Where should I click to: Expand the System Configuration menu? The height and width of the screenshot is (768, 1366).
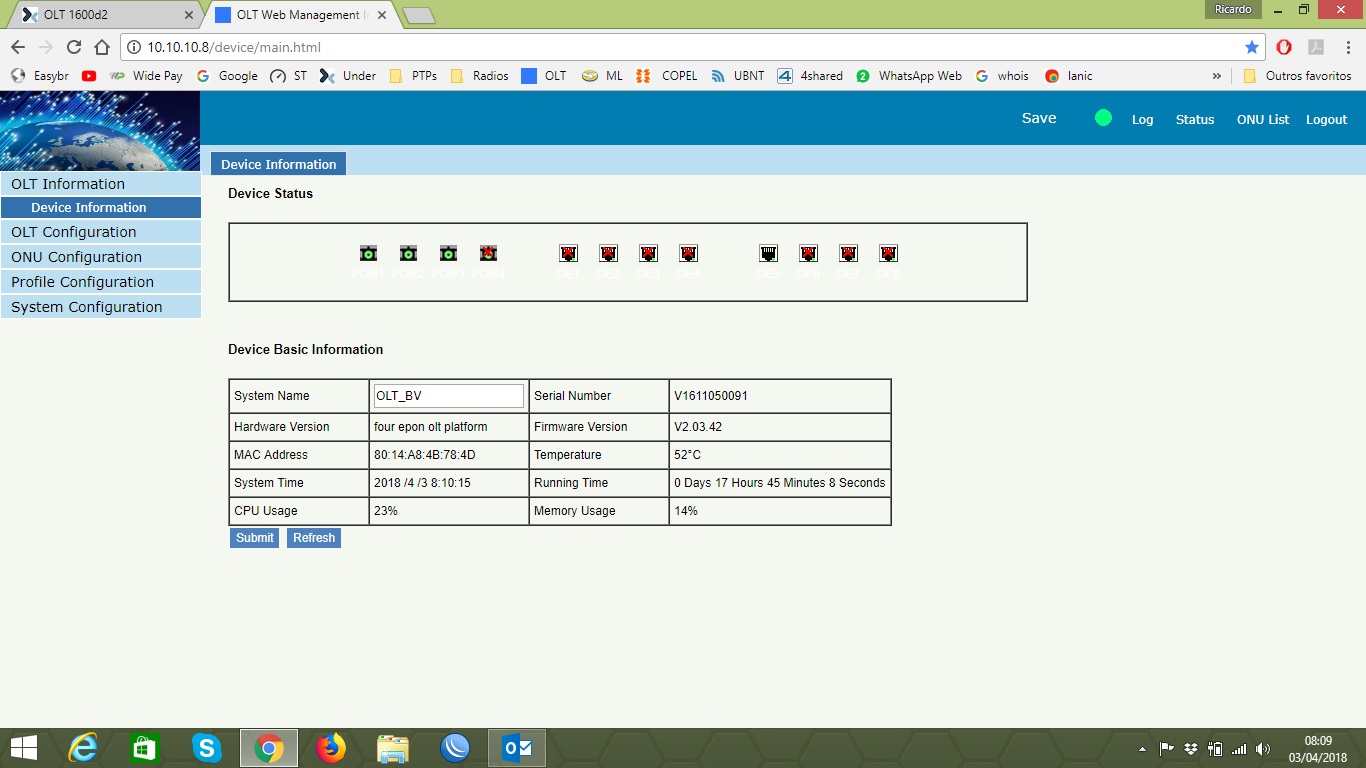tap(100, 307)
